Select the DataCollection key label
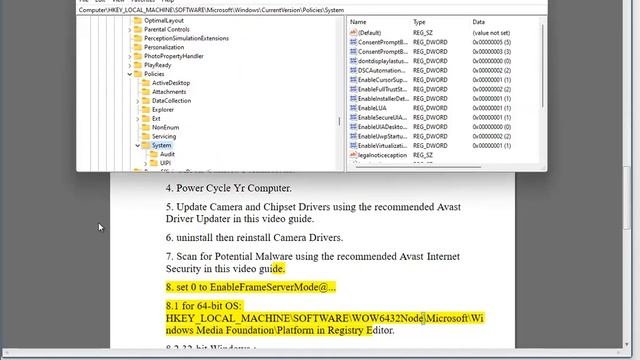Image resolution: width=640 pixels, height=360 pixels. pos(171,100)
